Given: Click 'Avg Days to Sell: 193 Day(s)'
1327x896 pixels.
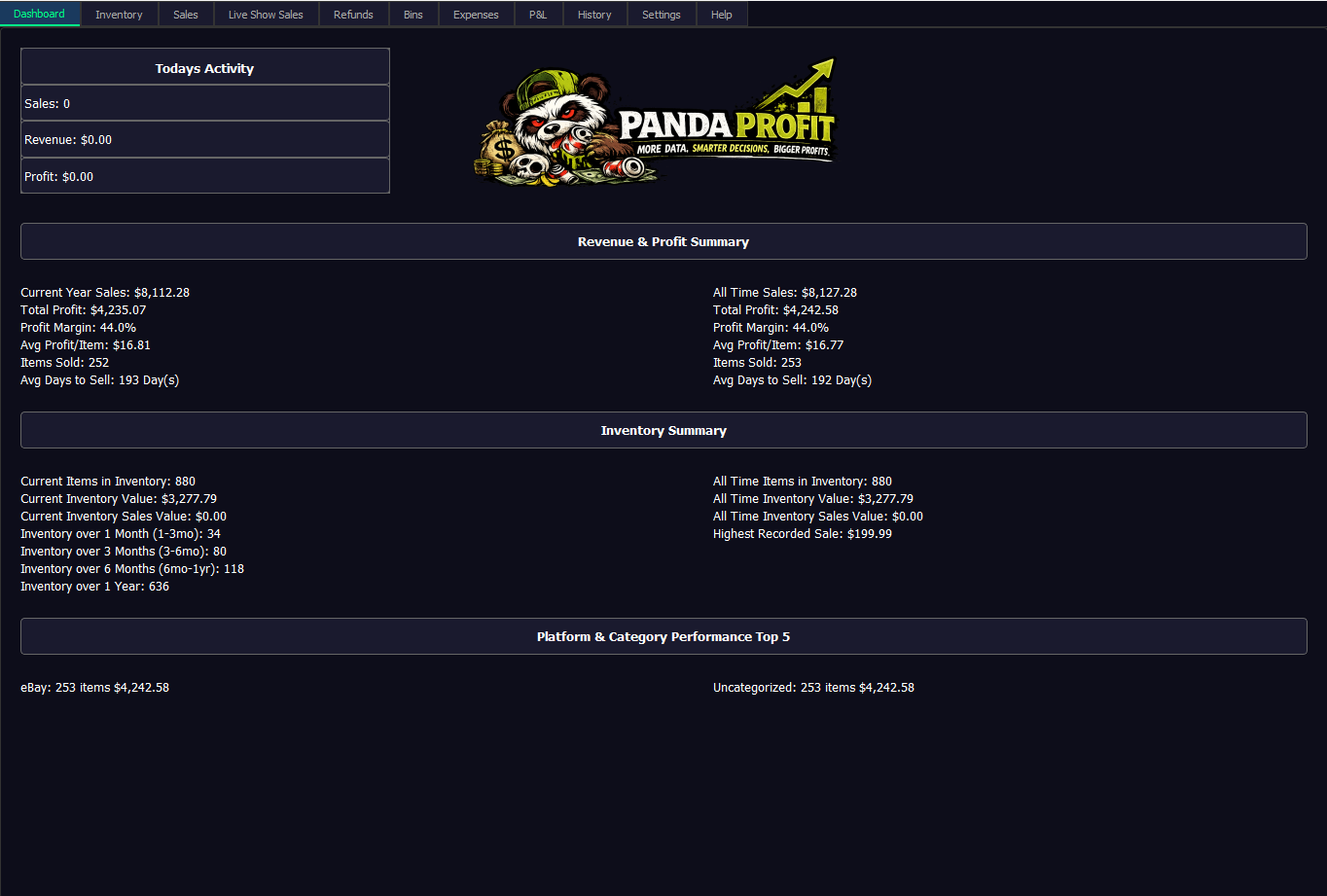Looking at the screenshot, I should click(100, 379).
